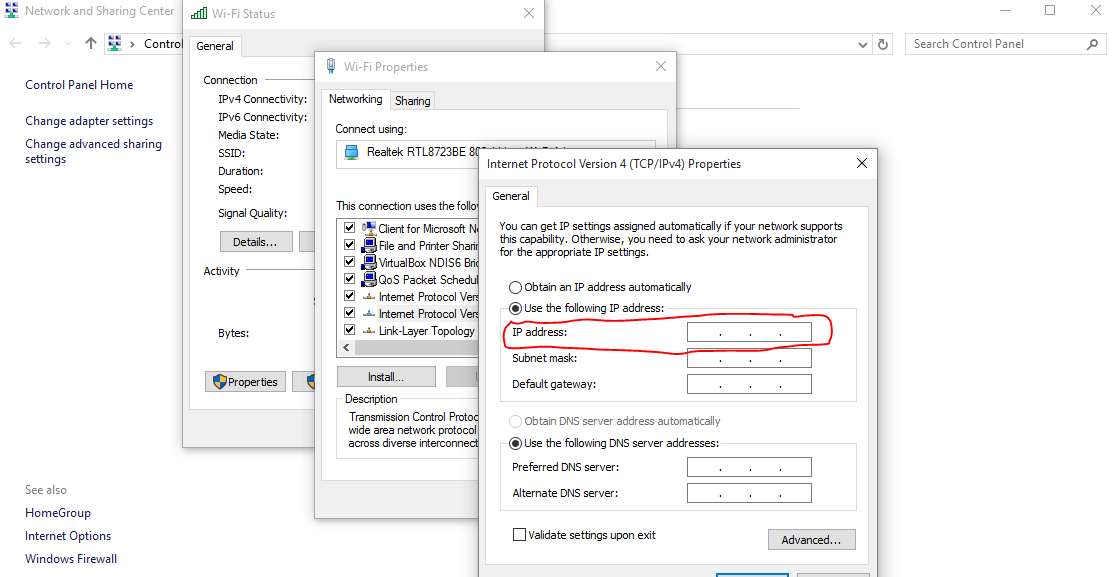This screenshot has width=1119, height=577.
Task: Uncheck File and Printer Sharing checkbox
Action: click(x=350, y=245)
